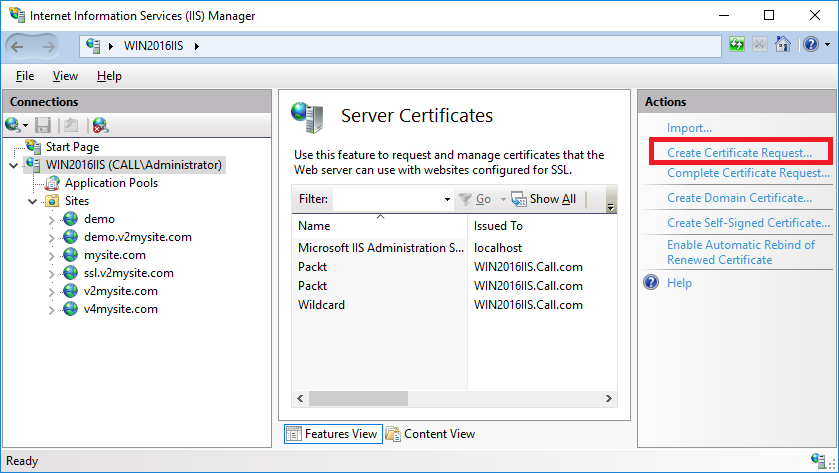Expand the ssl.v2mysite.com site node
The width and height of the screenshot is (839, 473).
[51, 274]
